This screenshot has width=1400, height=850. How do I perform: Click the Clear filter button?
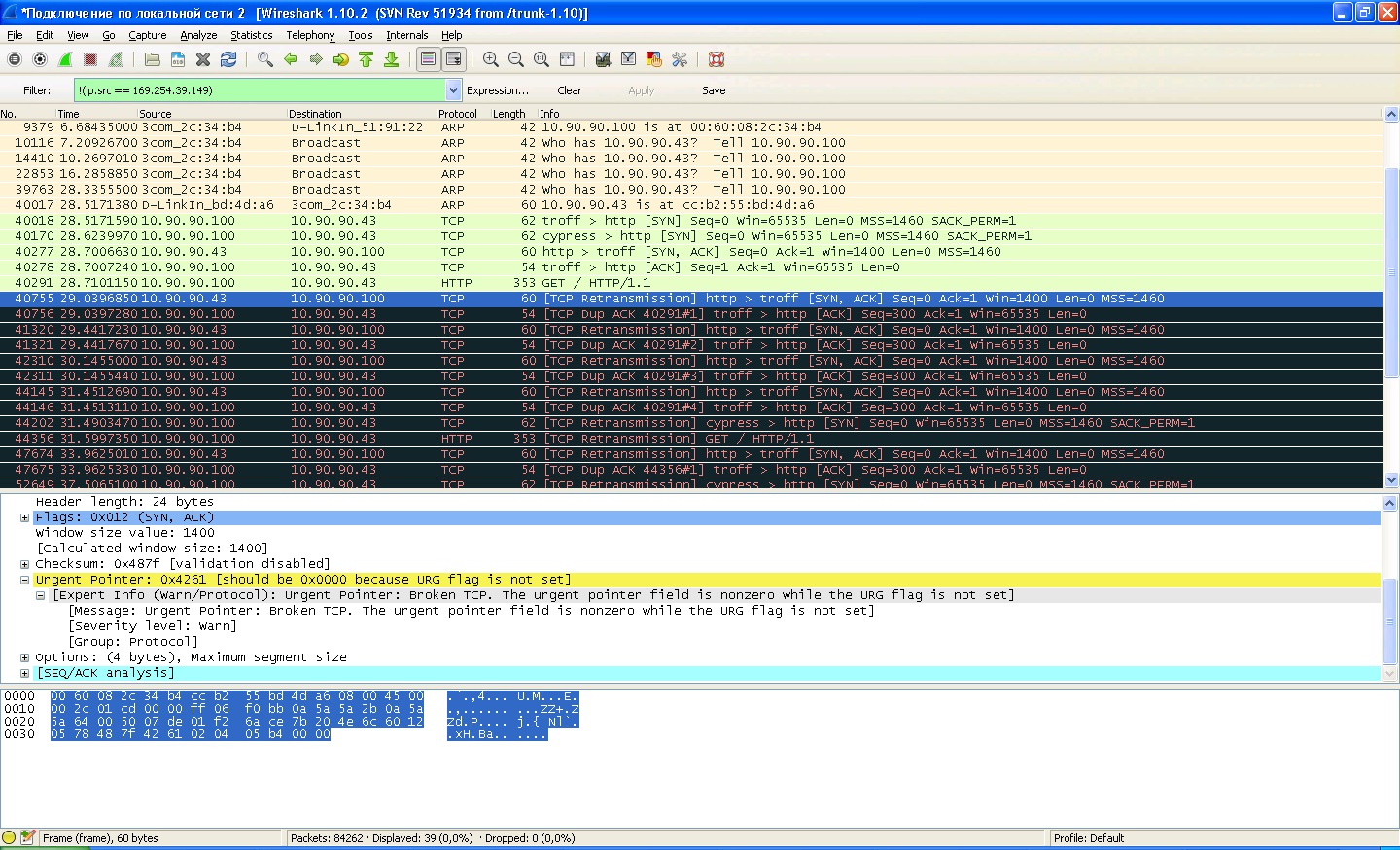pos(569,90)
